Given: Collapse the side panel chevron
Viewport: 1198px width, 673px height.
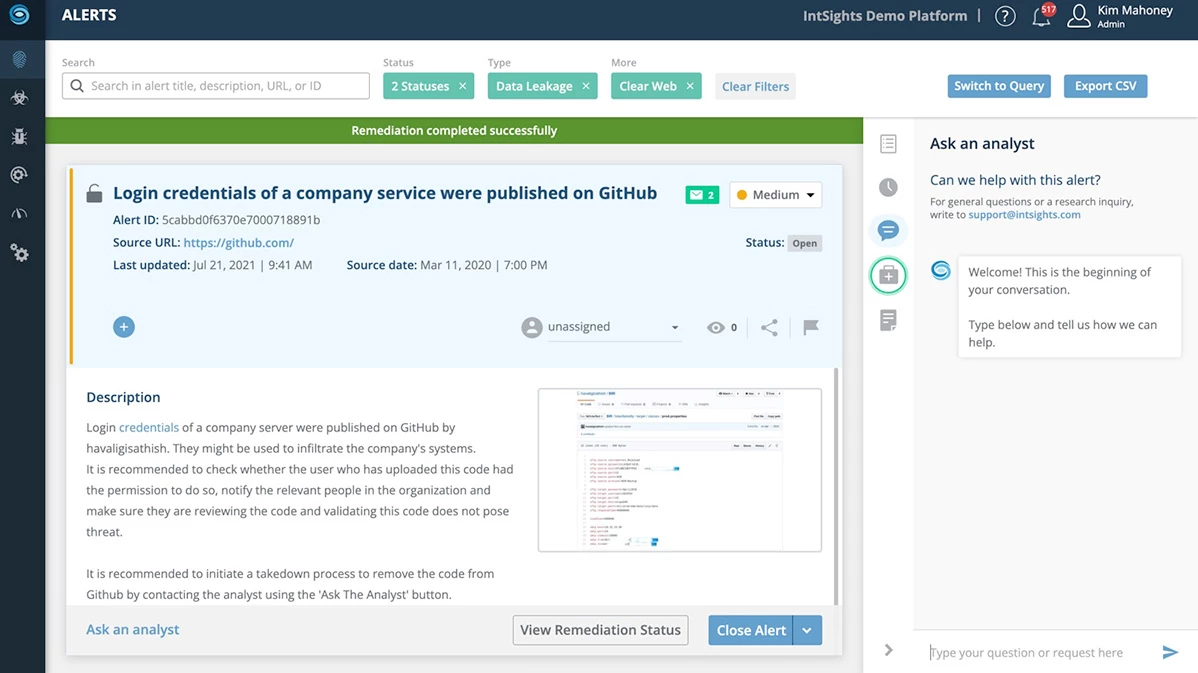Looking at the screenshot, I should 888,650.
